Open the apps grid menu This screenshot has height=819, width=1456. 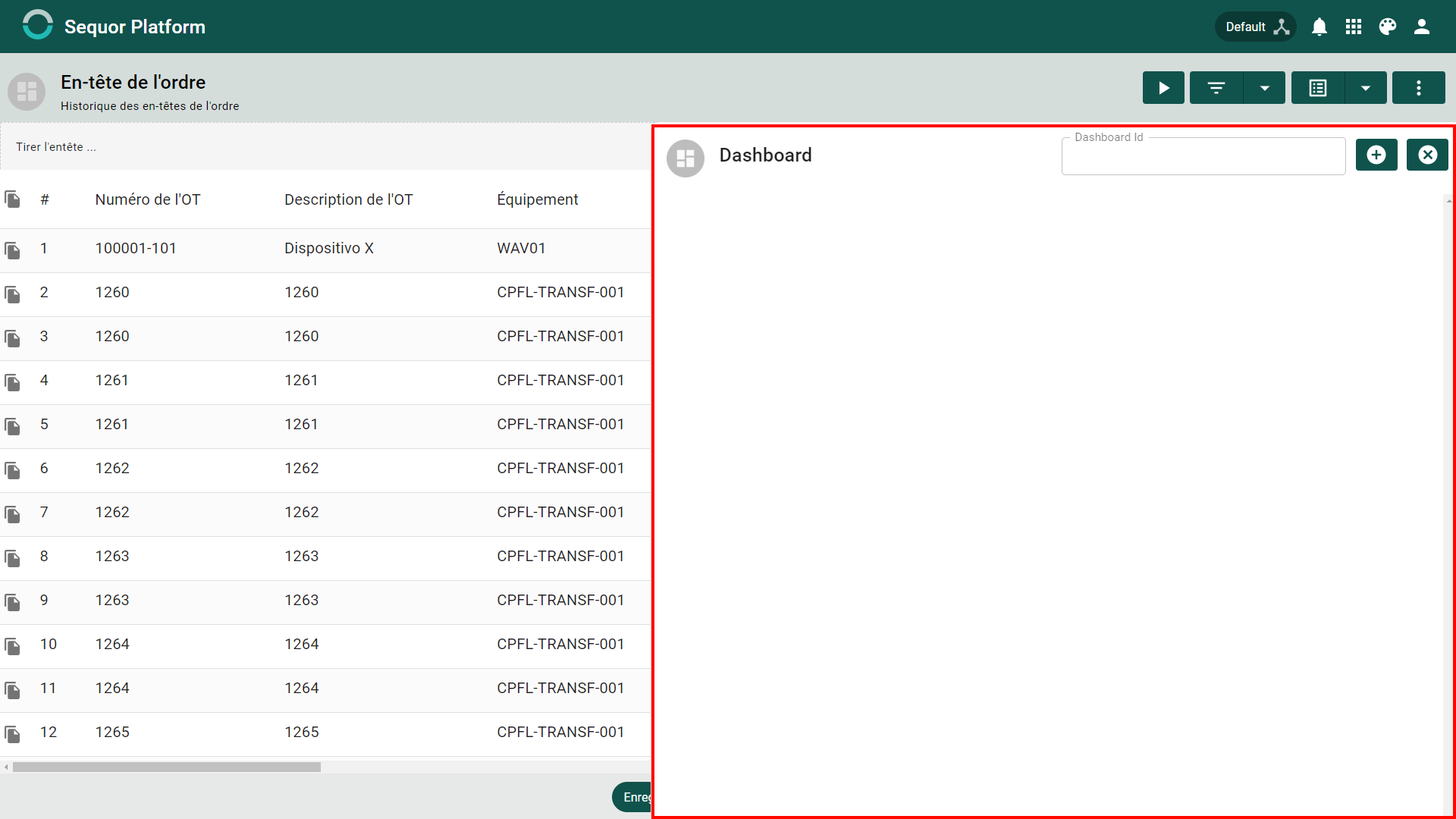coord(1354,27)
